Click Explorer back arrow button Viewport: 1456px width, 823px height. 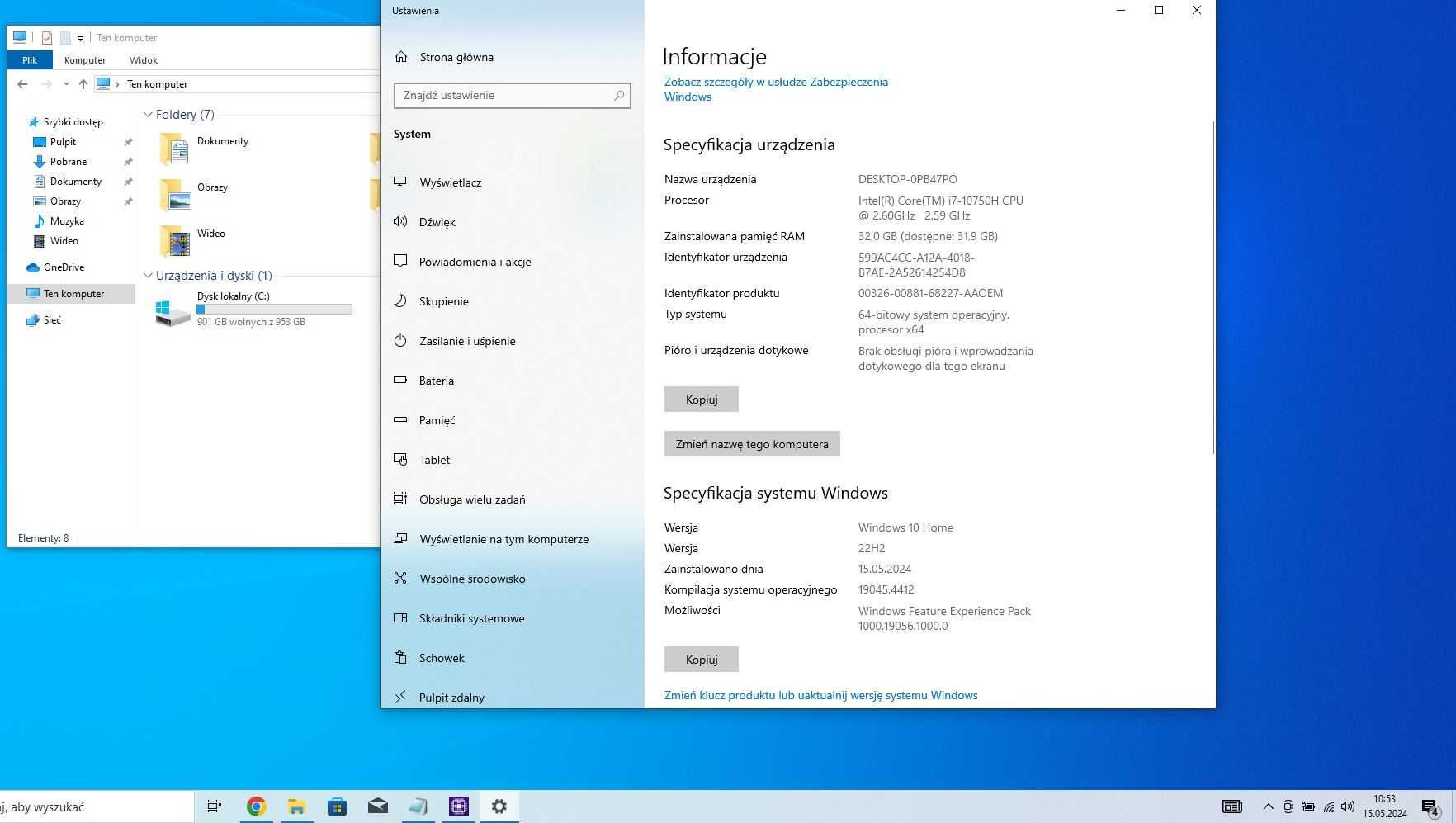22,84
